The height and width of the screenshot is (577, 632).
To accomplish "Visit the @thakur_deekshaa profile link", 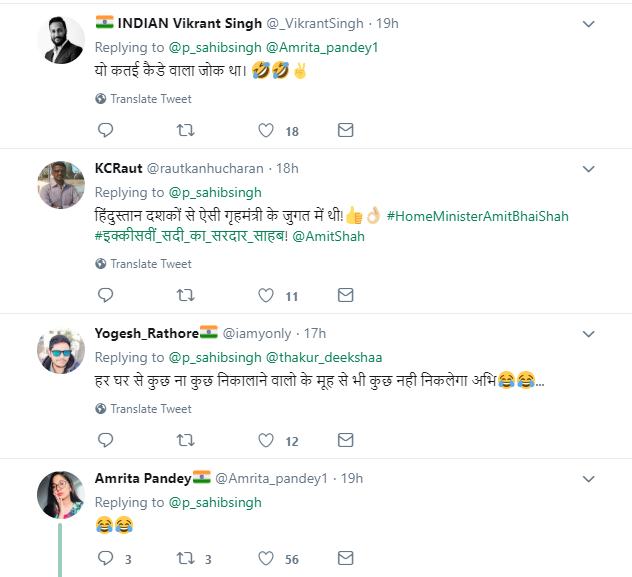I will click(328, 357).
